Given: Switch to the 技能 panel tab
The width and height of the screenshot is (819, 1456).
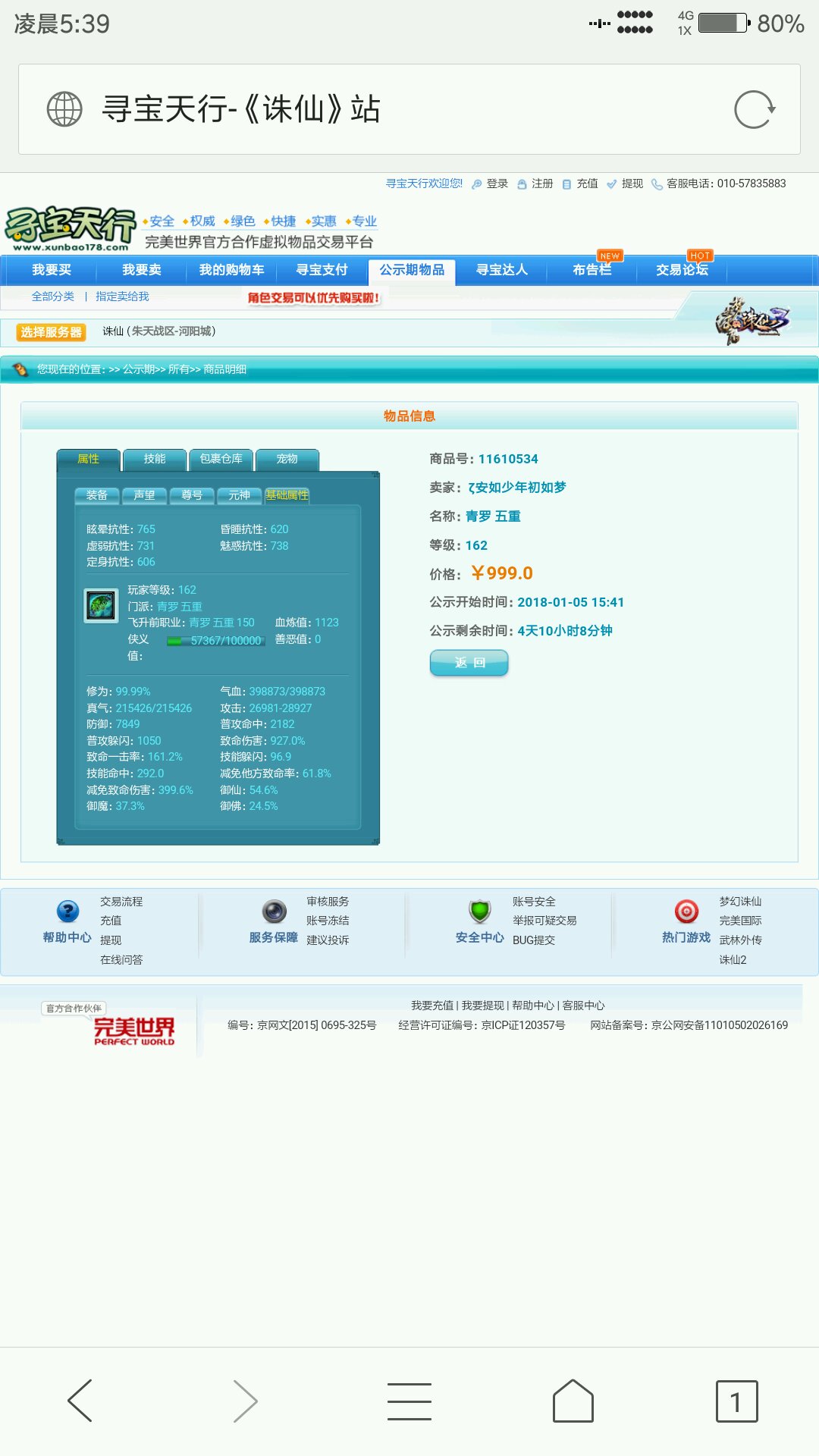Looking at the screenshot, I should coord(155,459).
